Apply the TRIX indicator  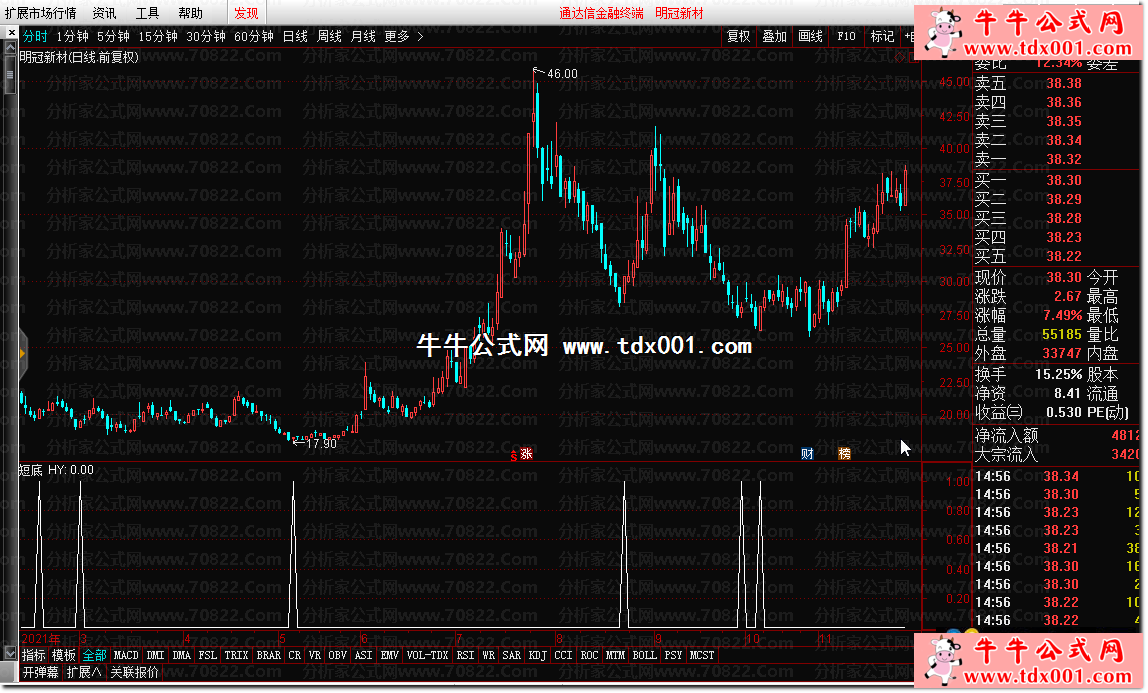(236, 655)
